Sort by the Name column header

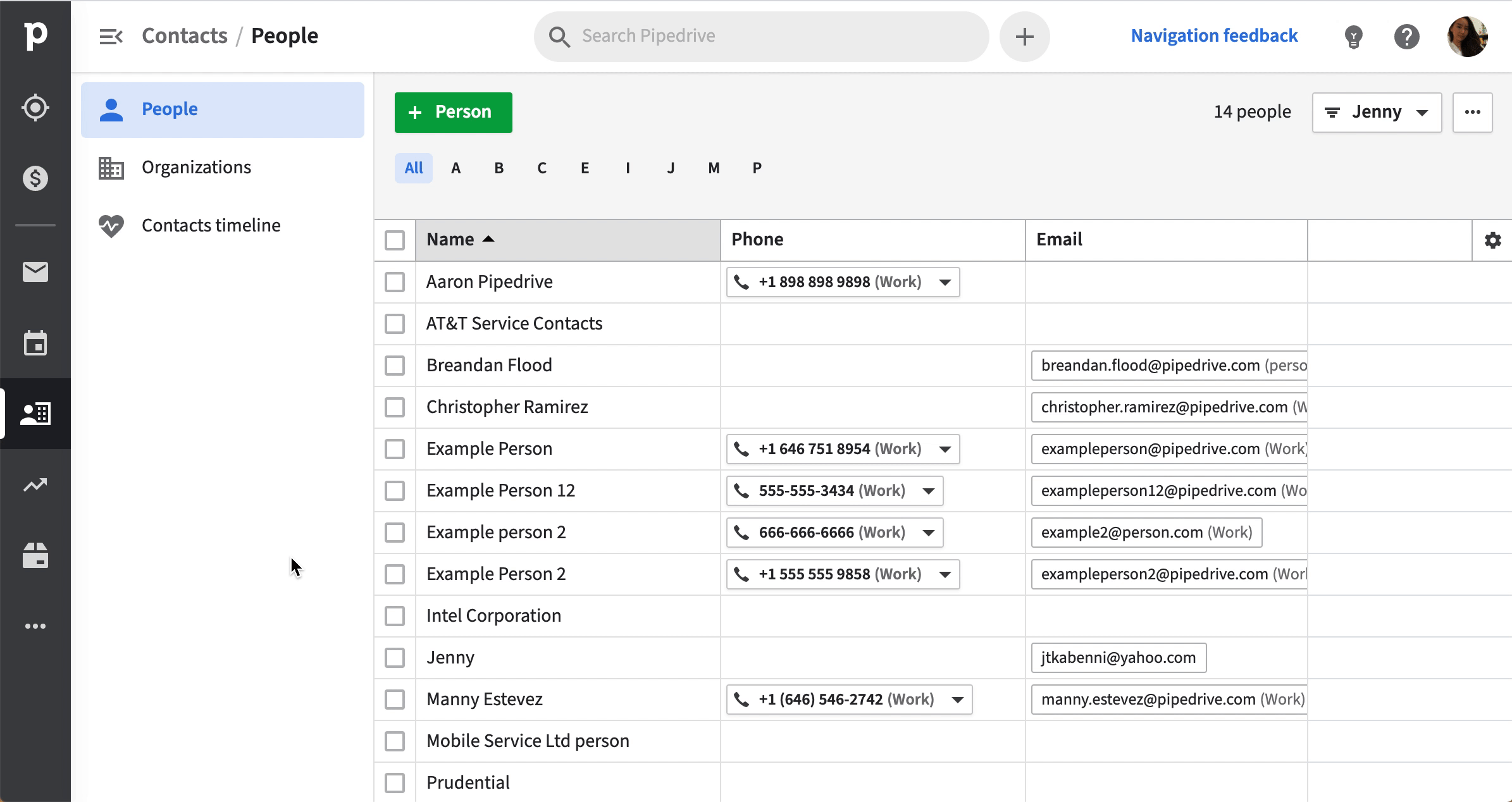pos(567,240)
